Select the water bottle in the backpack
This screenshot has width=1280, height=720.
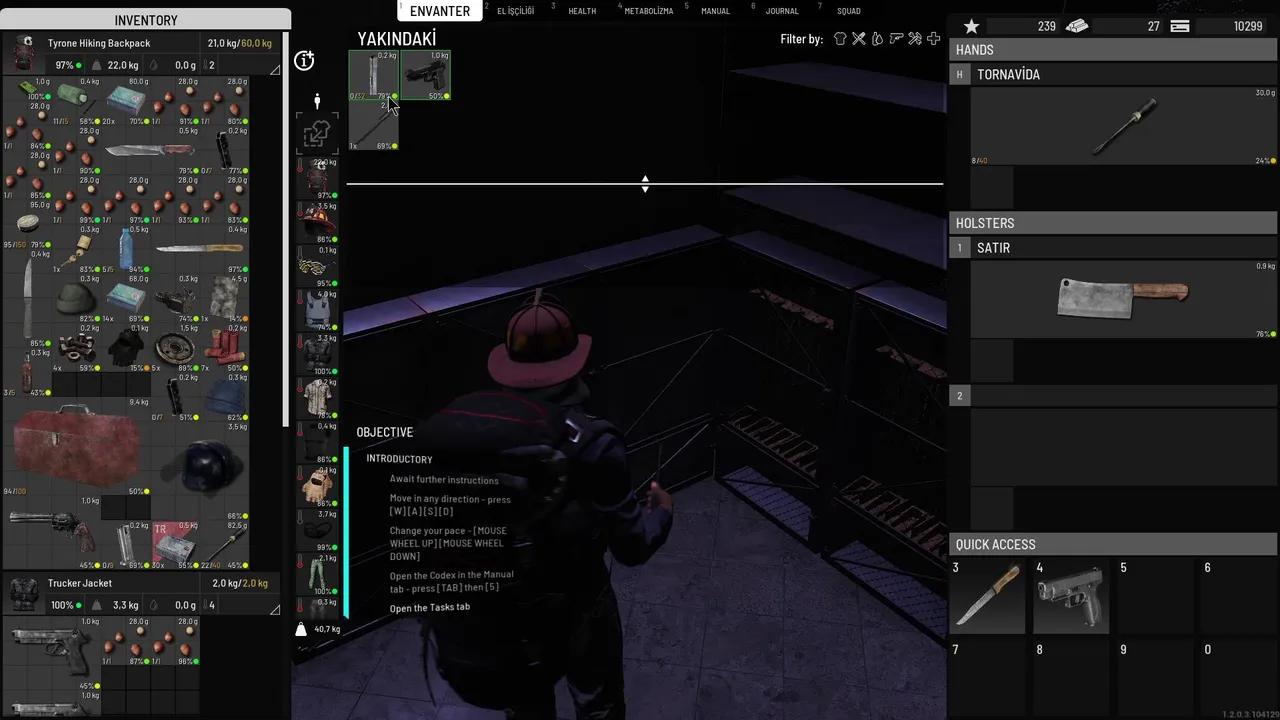click(x=126, y=248)
